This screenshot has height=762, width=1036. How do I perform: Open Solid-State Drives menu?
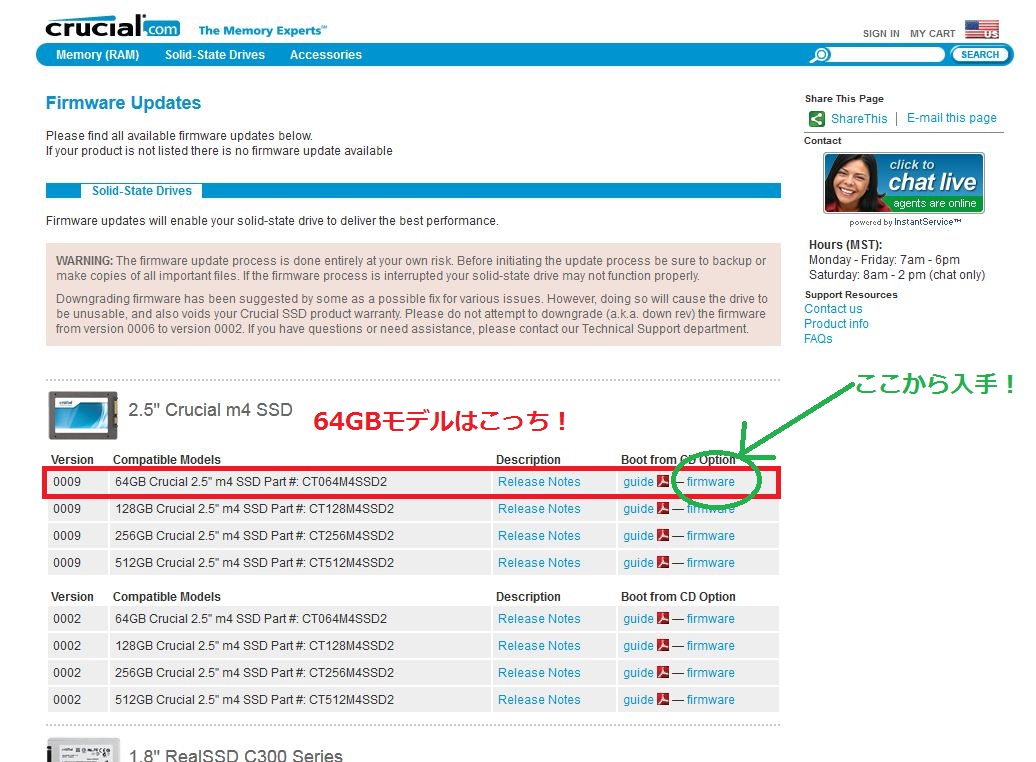215,55
